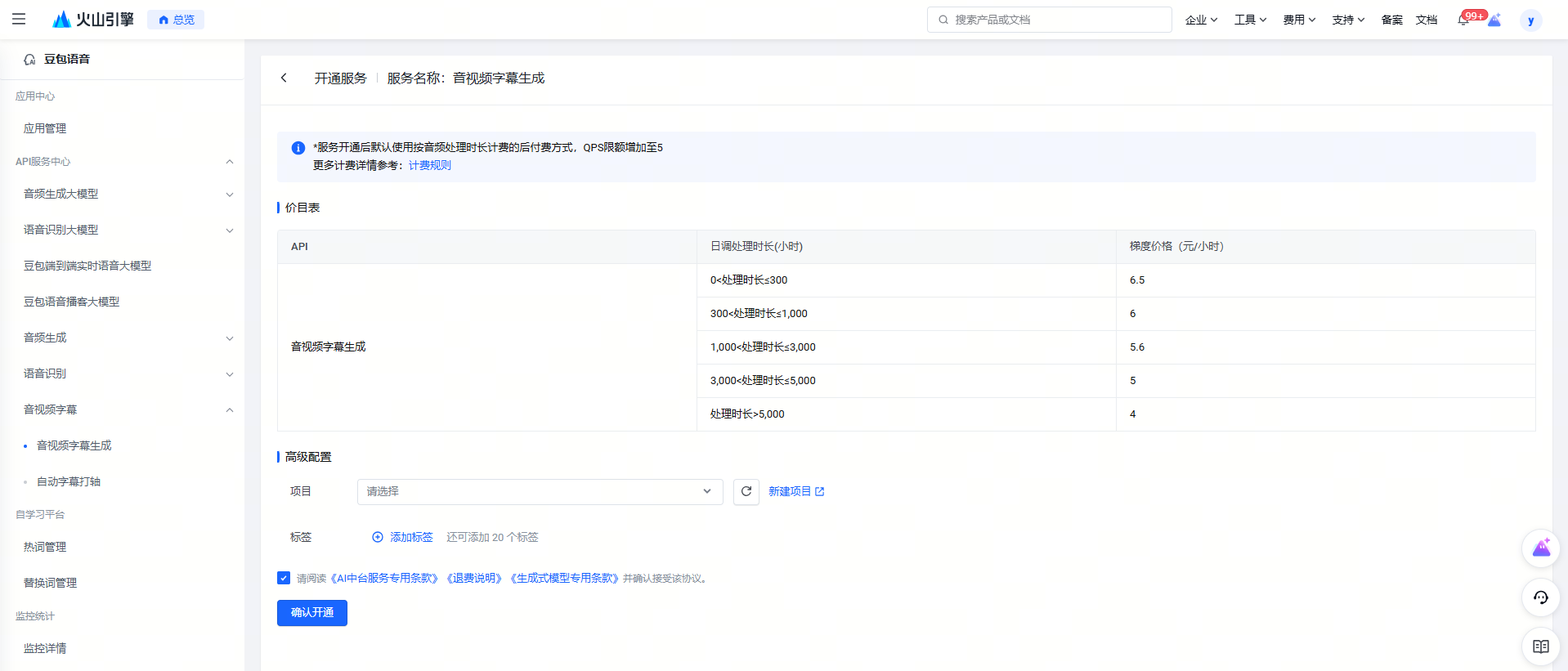Open the 费用 top menu
1568x671 pixels.
[1298, 20]
